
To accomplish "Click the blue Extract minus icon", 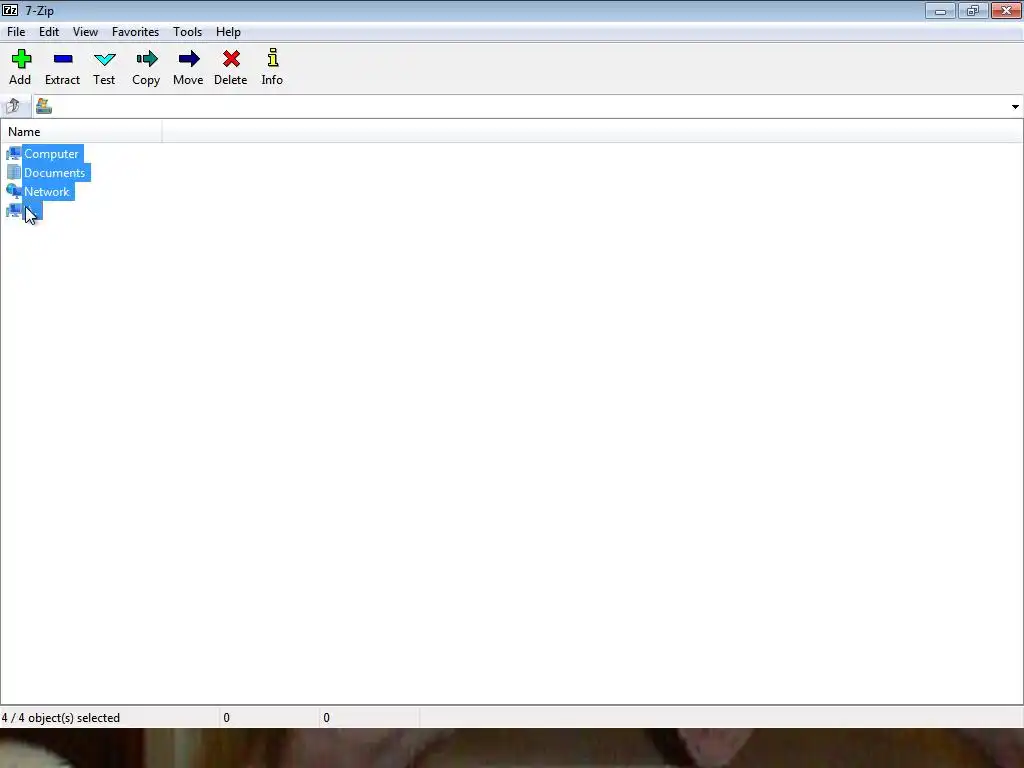I will click(63, 59).
